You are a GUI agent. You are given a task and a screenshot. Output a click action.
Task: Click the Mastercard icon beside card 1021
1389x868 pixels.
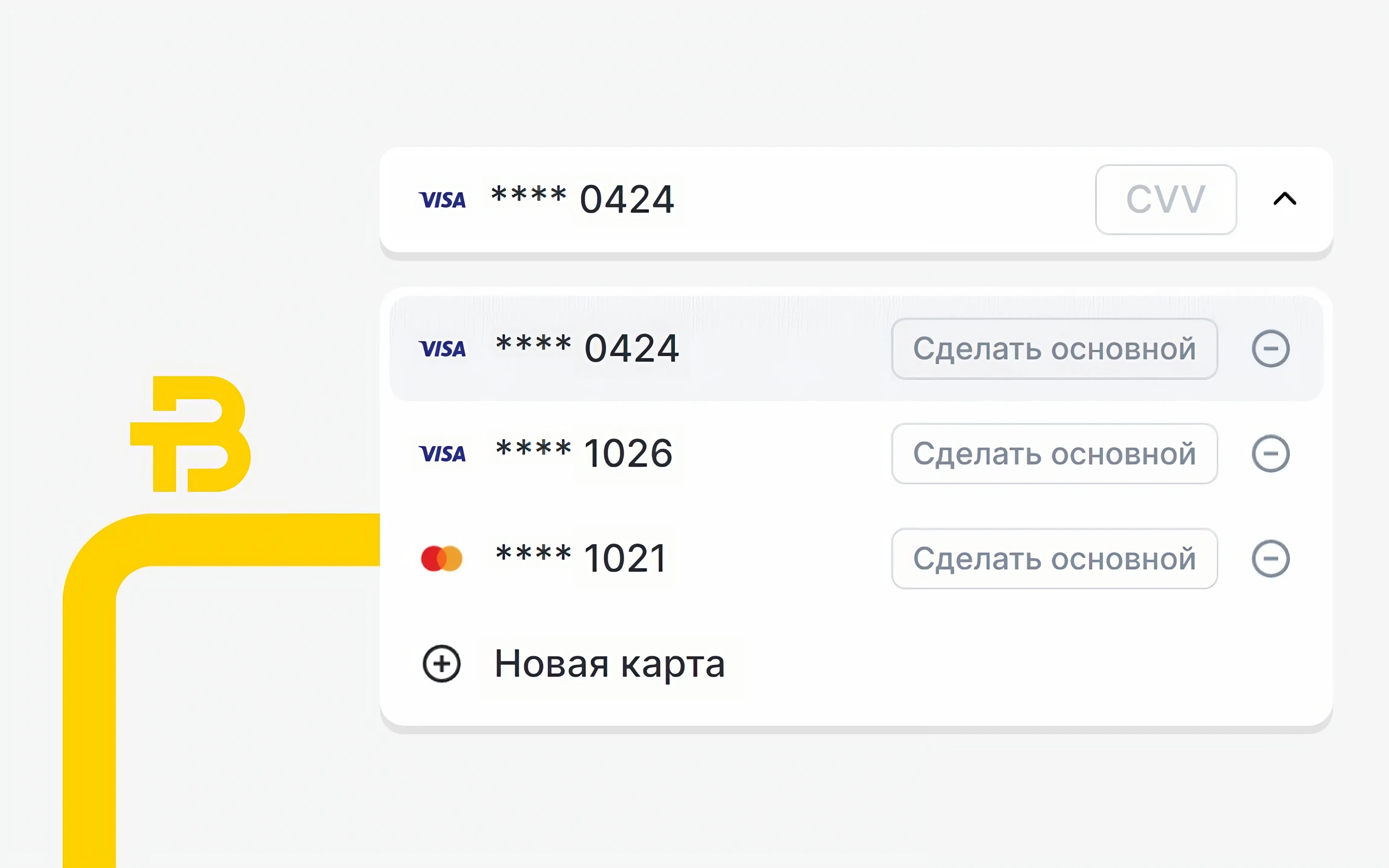point(441,558)
